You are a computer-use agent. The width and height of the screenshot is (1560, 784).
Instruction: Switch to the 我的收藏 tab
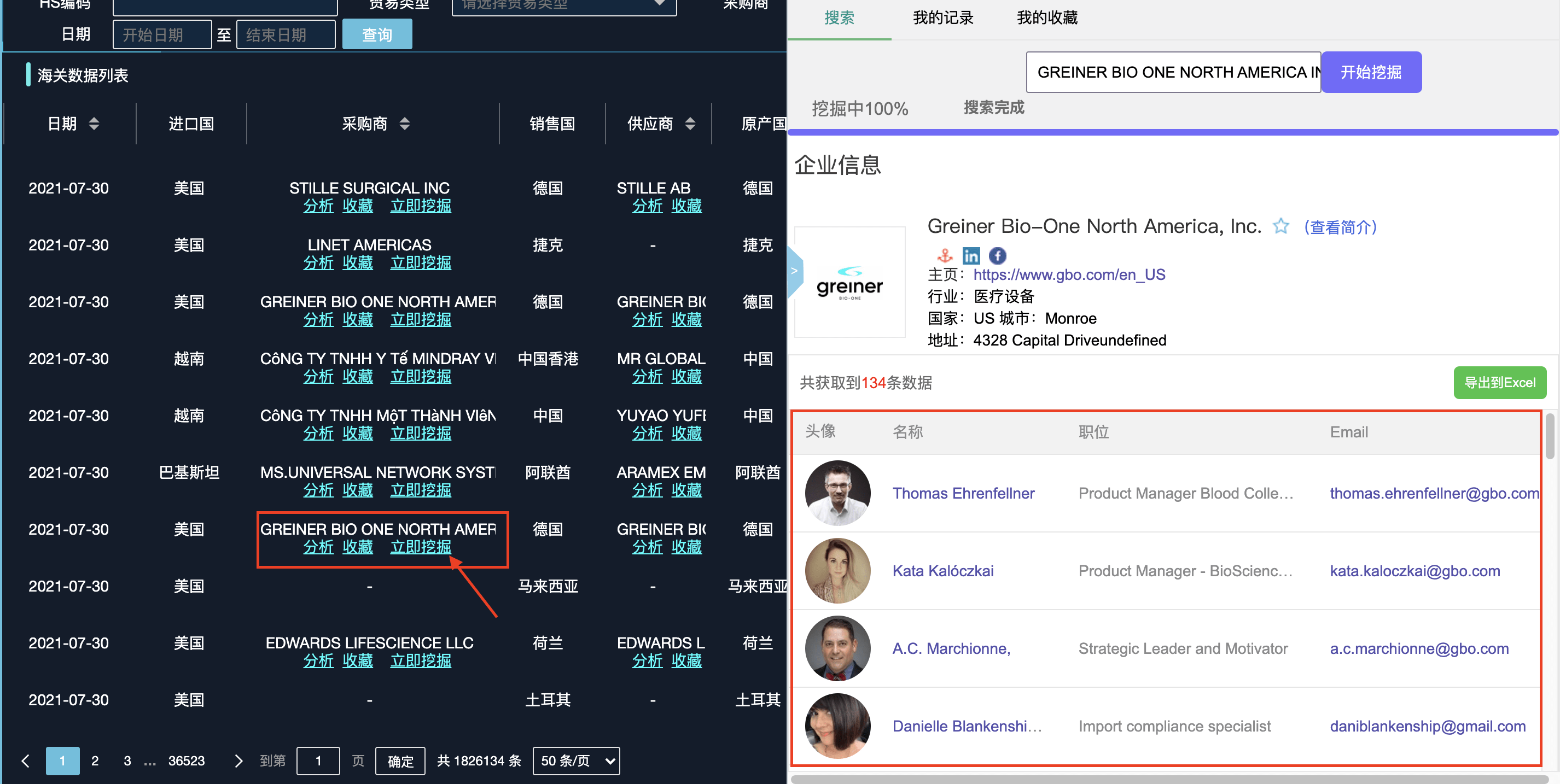(1047, 18)
